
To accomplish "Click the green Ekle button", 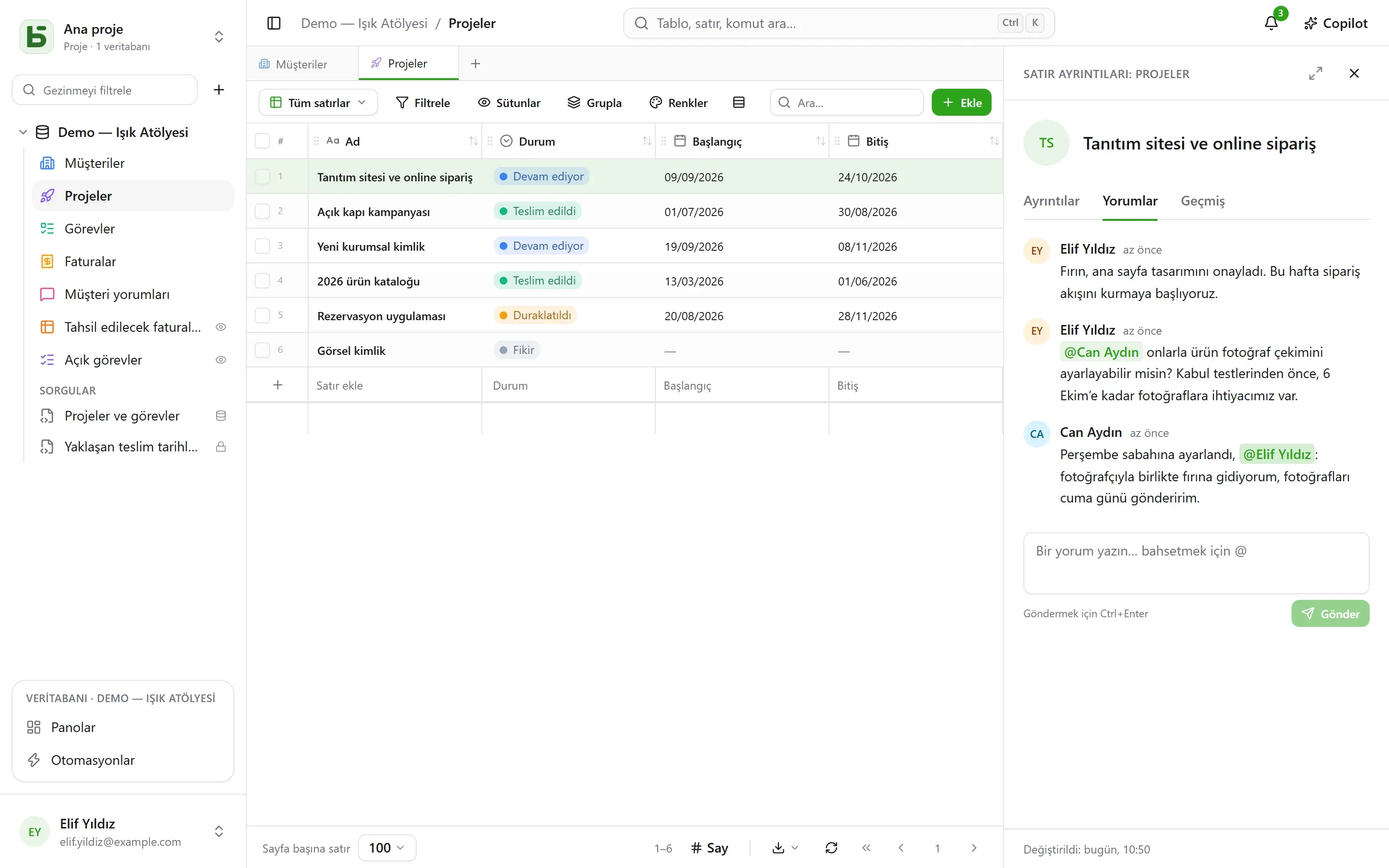I will (961, 102).
